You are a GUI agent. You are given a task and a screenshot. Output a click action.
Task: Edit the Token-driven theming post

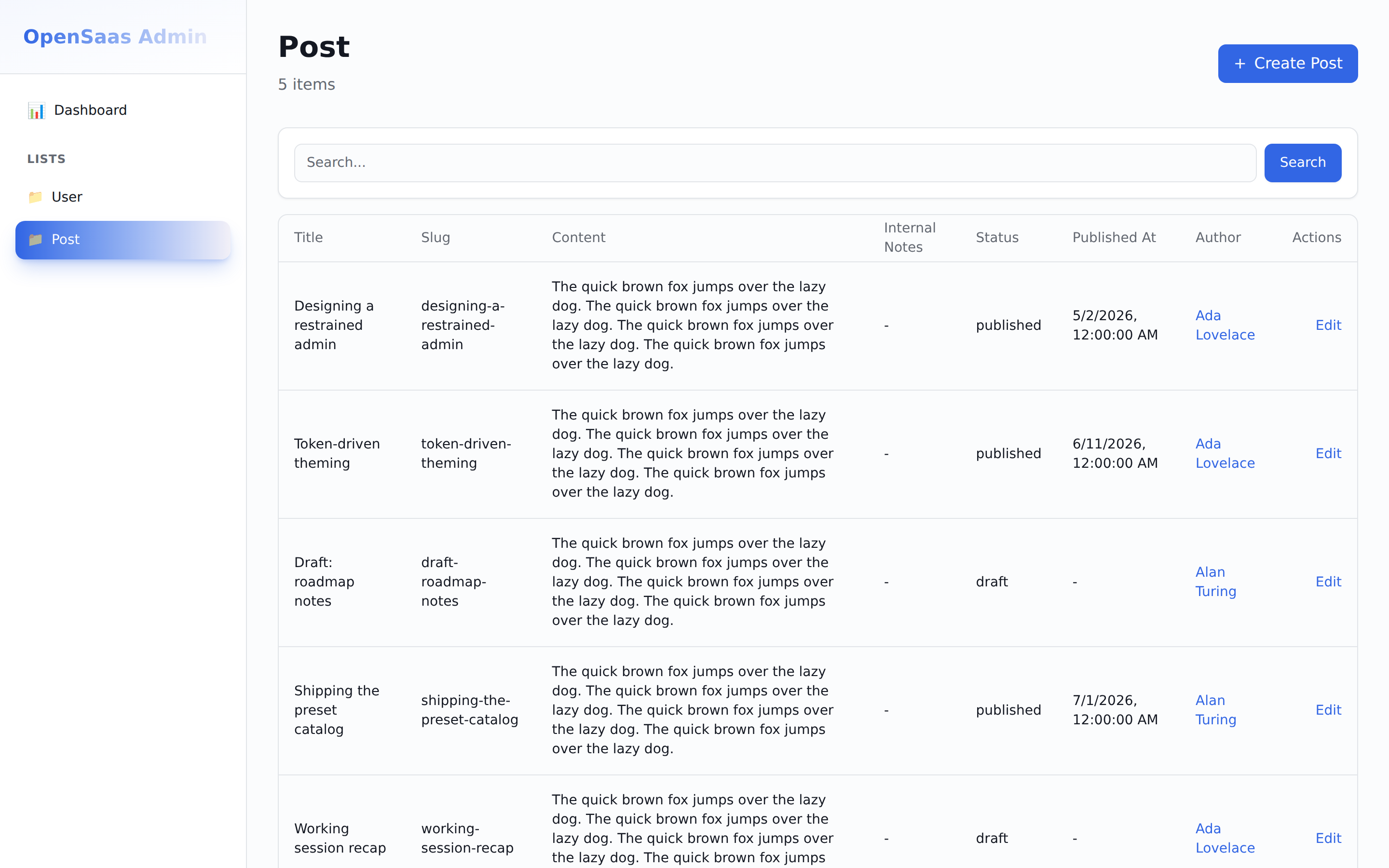1328,453
